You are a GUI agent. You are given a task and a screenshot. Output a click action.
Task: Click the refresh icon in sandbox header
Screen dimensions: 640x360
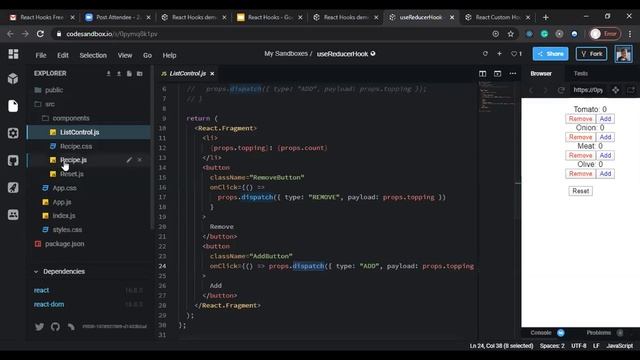485,53
